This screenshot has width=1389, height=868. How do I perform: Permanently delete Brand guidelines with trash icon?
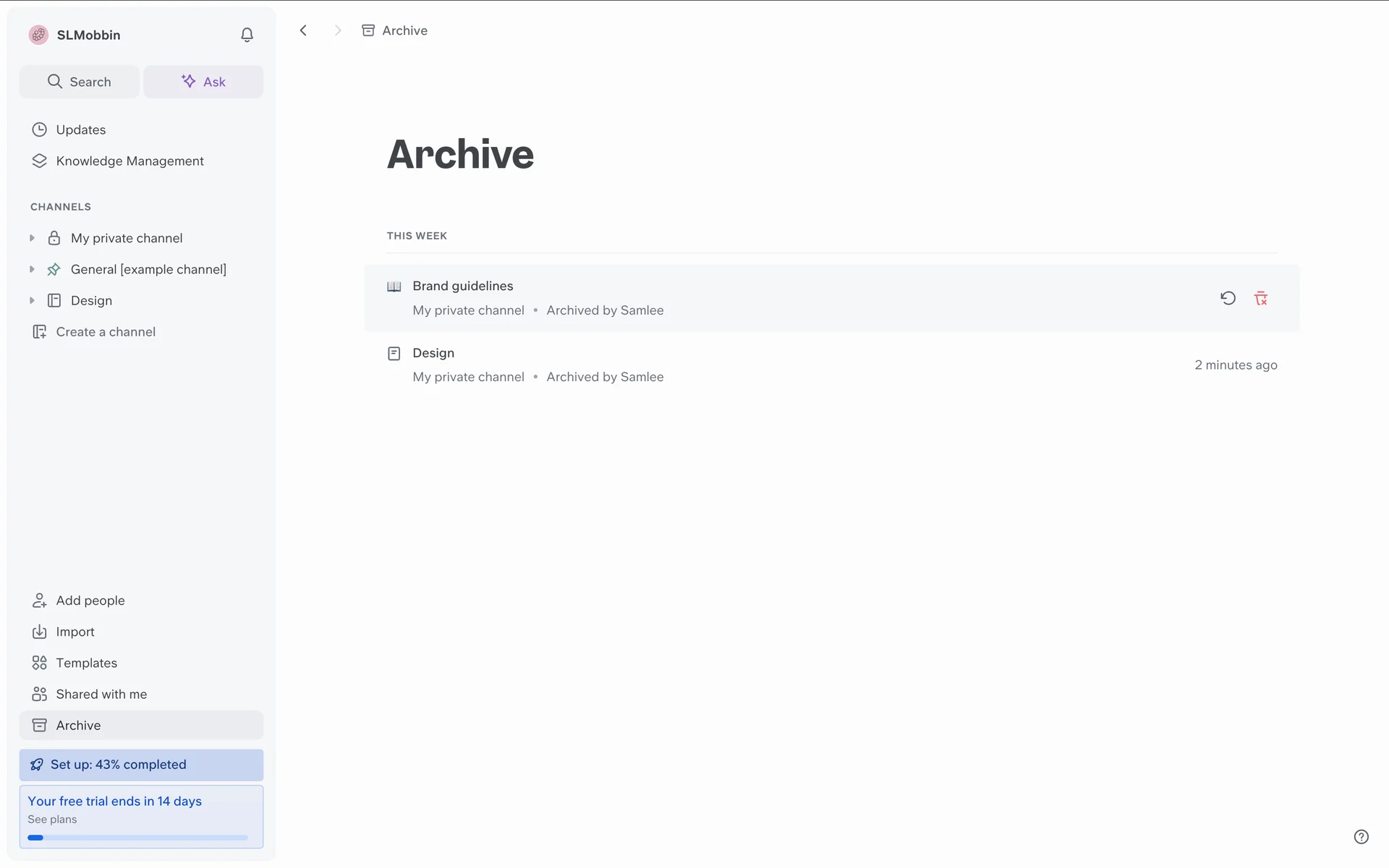tap(1261, 298)
